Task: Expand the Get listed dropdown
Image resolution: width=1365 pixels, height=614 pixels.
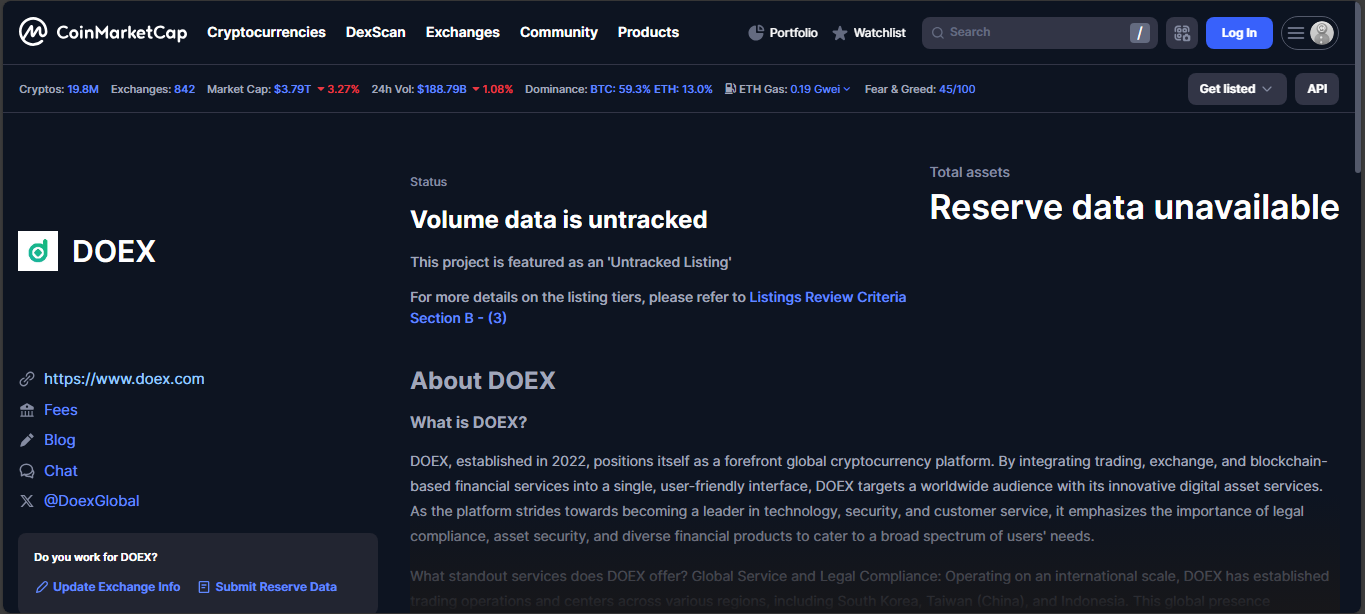Action: tap(1236, 89)
